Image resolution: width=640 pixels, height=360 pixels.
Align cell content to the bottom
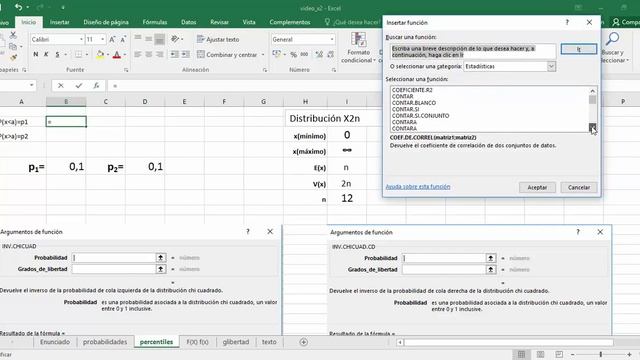(160, 39)
